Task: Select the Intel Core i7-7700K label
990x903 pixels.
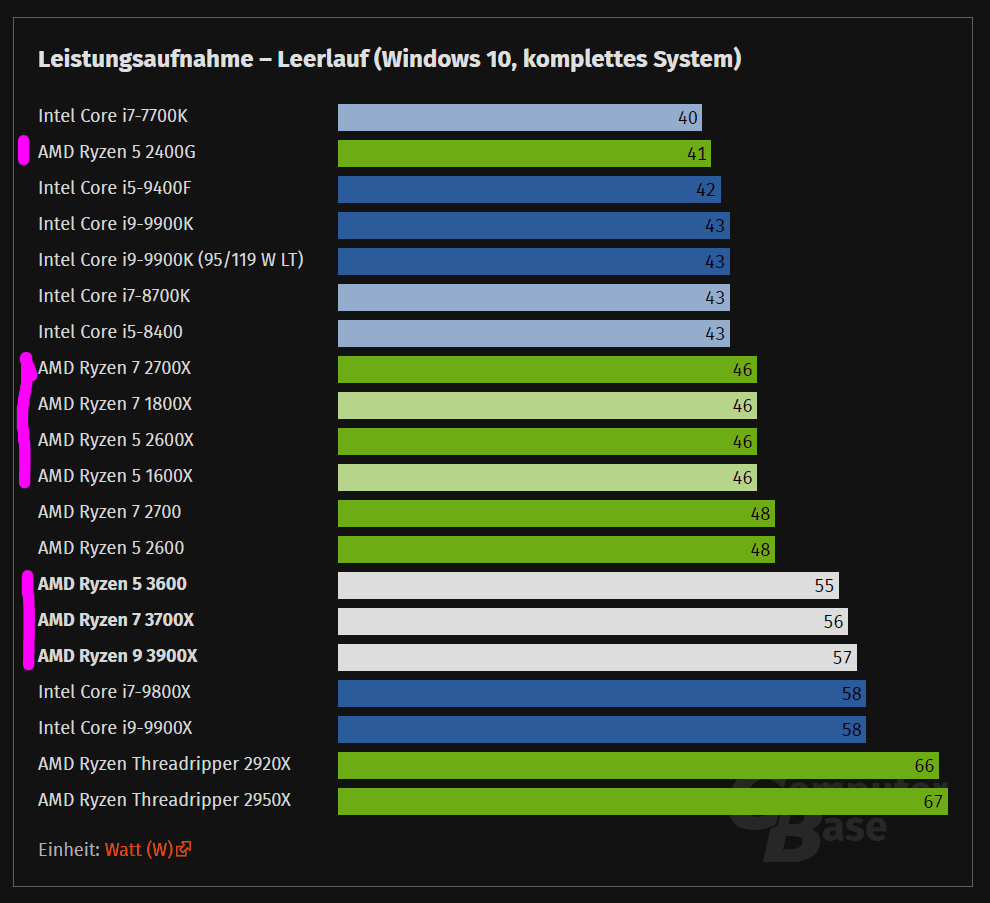Action: (x=113, y=116)
